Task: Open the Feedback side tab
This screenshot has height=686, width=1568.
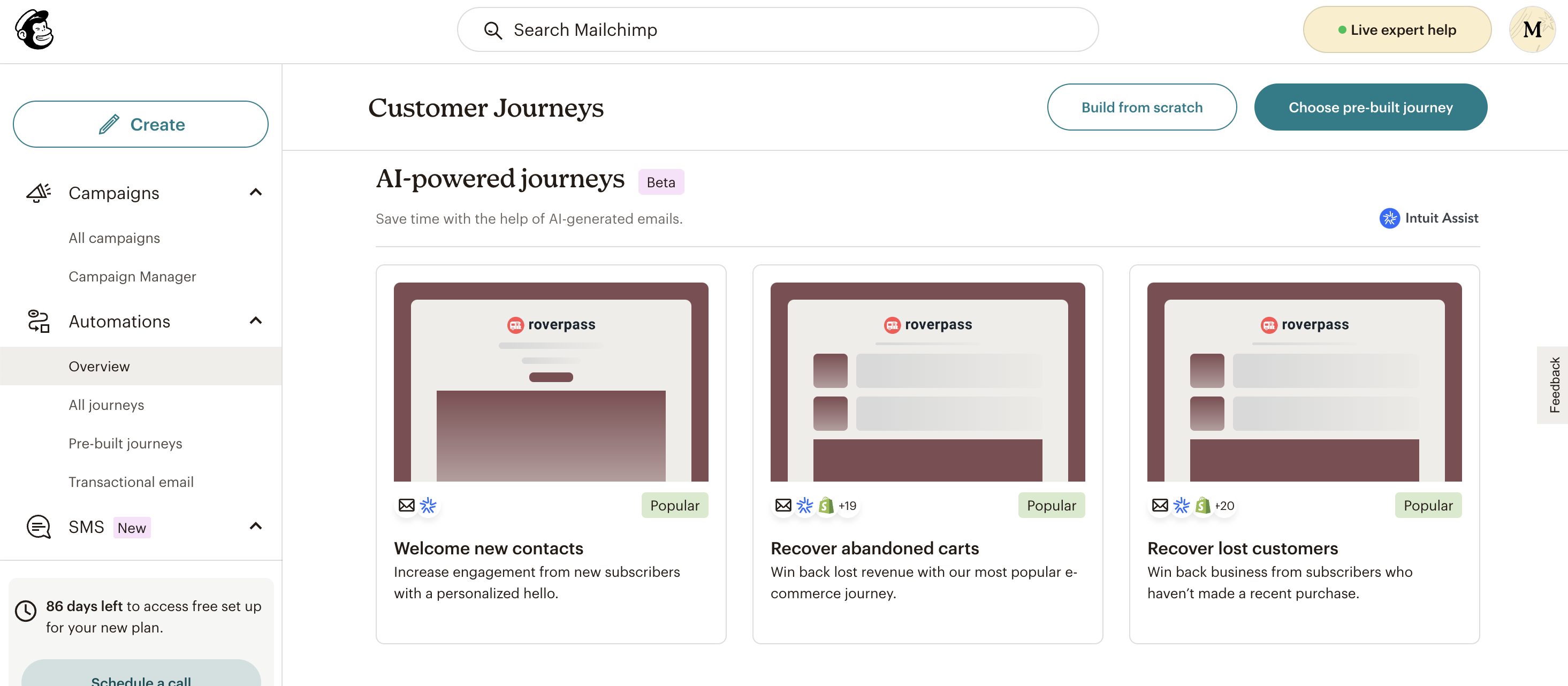Action: [x=1553, y=385]
